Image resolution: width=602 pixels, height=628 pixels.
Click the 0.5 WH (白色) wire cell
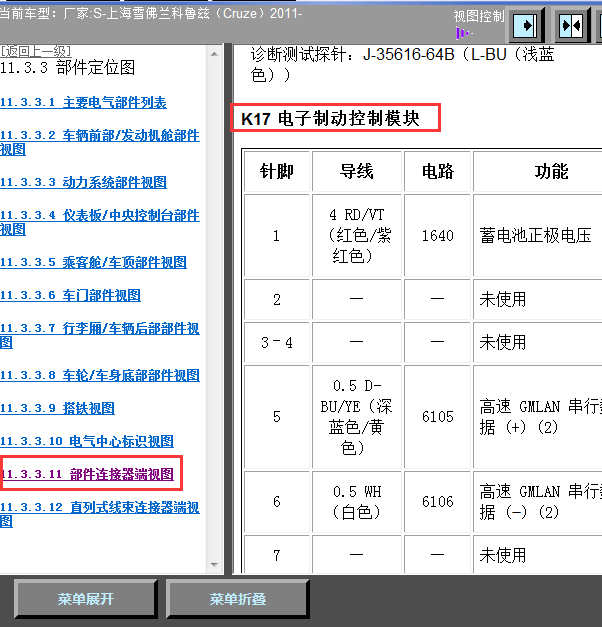(356, 501)
